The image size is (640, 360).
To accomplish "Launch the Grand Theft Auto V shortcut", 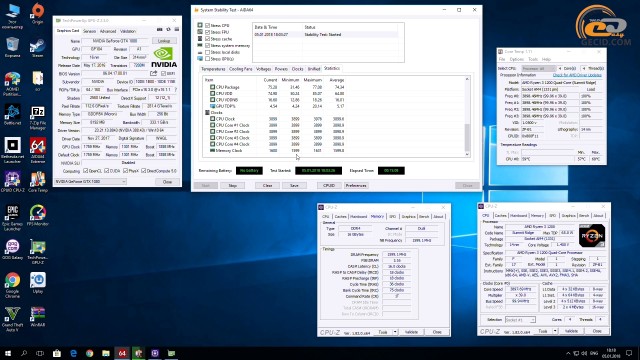I will [12, 319].
